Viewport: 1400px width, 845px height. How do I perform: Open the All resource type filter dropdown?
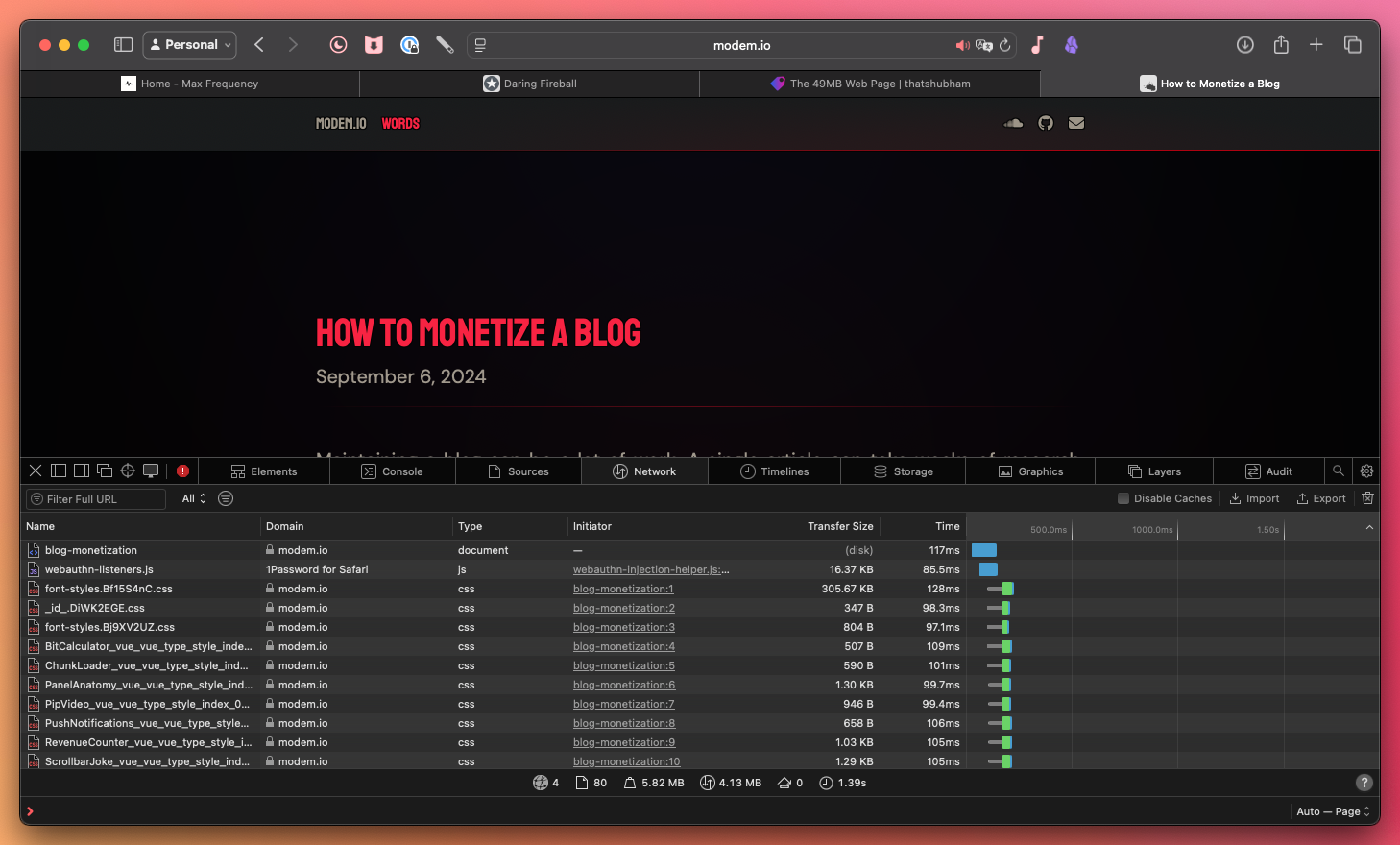point(194,498)
